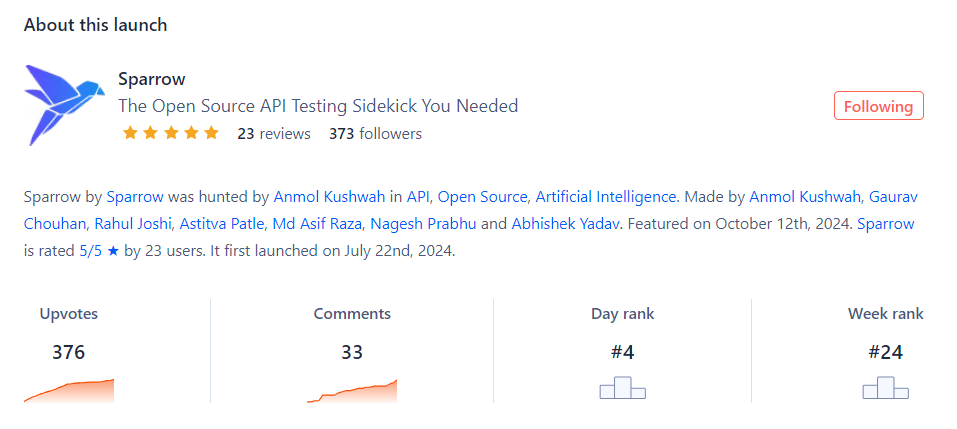The image size is (957, 429).
Task: Click the Week rank podium icon
Action: tap(886, 388)
